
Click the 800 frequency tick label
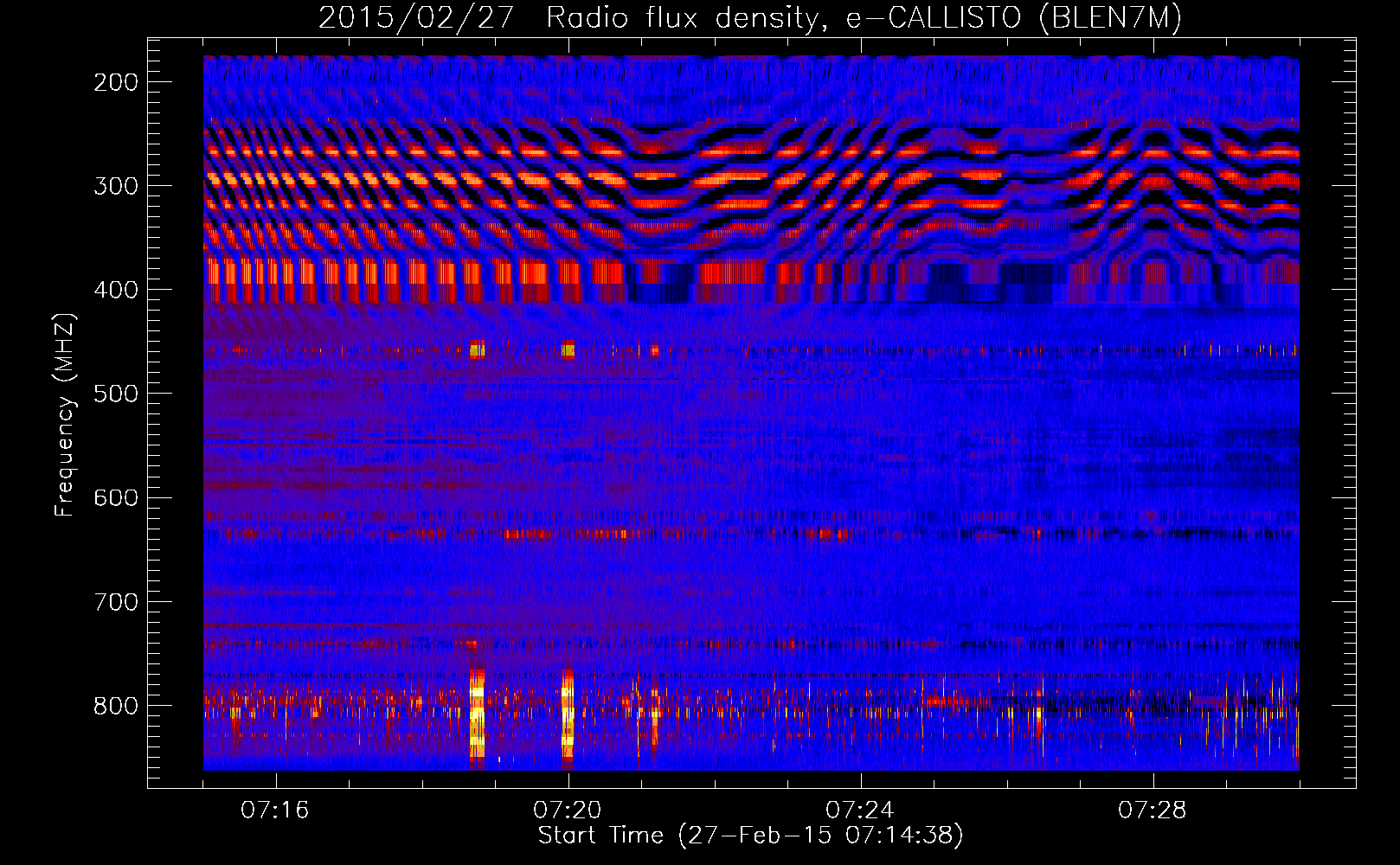116,705
